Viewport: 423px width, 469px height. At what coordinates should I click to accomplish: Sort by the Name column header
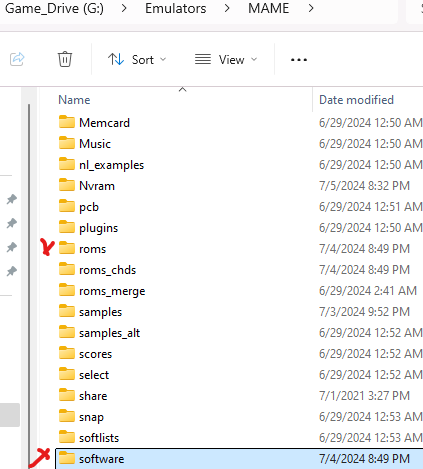74,100
